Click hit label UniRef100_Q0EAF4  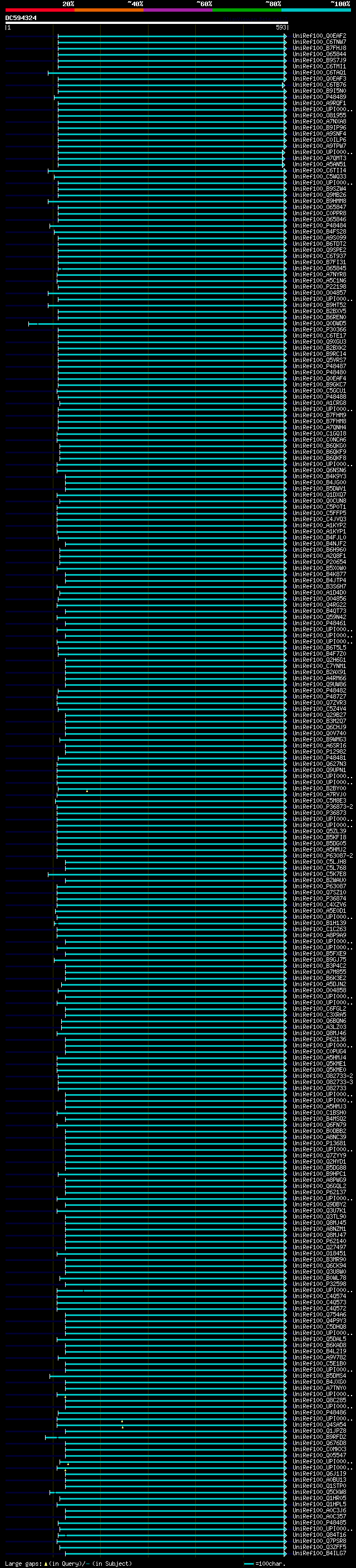point(319,379)
